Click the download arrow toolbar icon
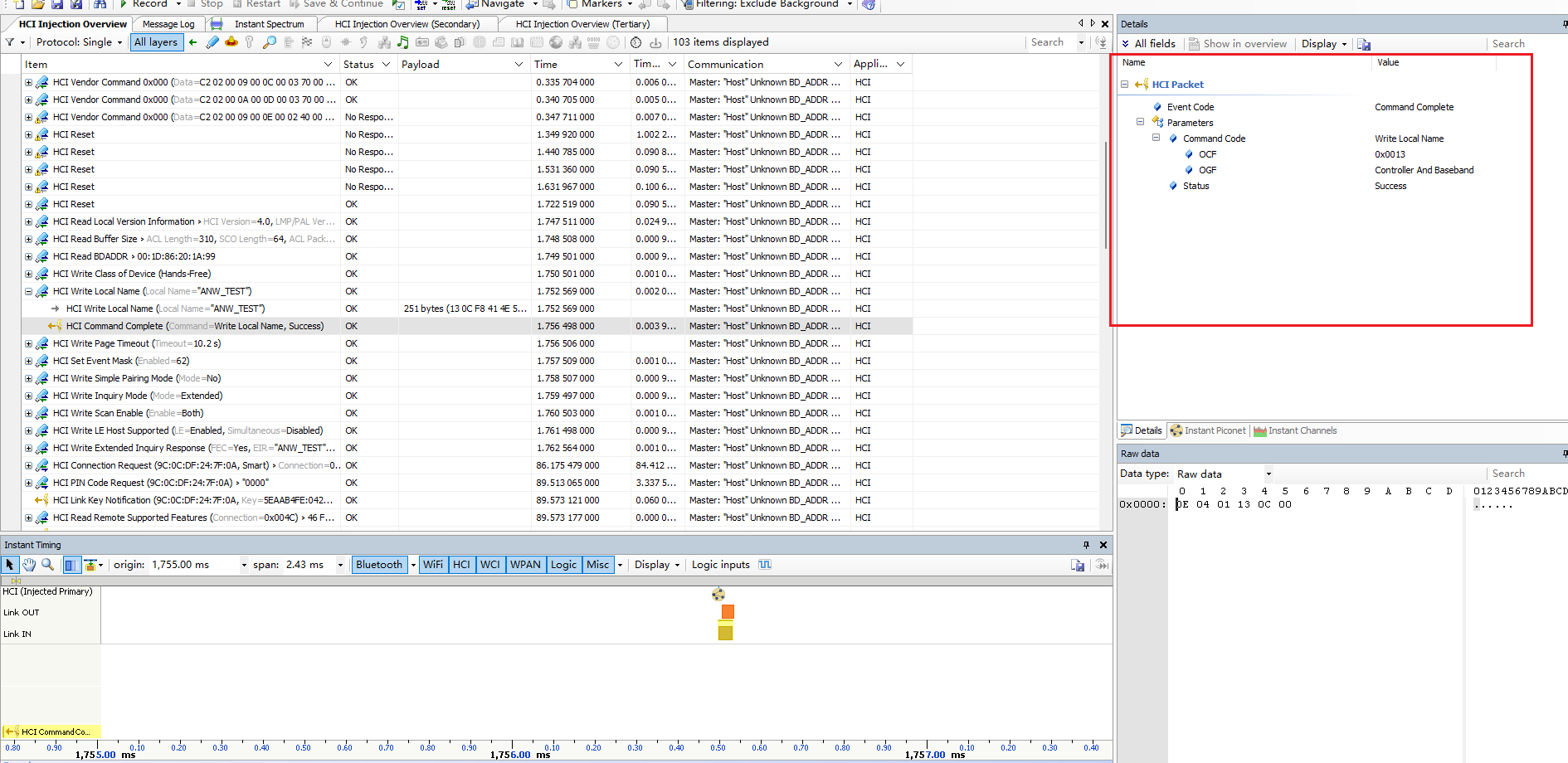Image resolution: width=1568 pixels, height=763 pixels. [x=655, y=42]
